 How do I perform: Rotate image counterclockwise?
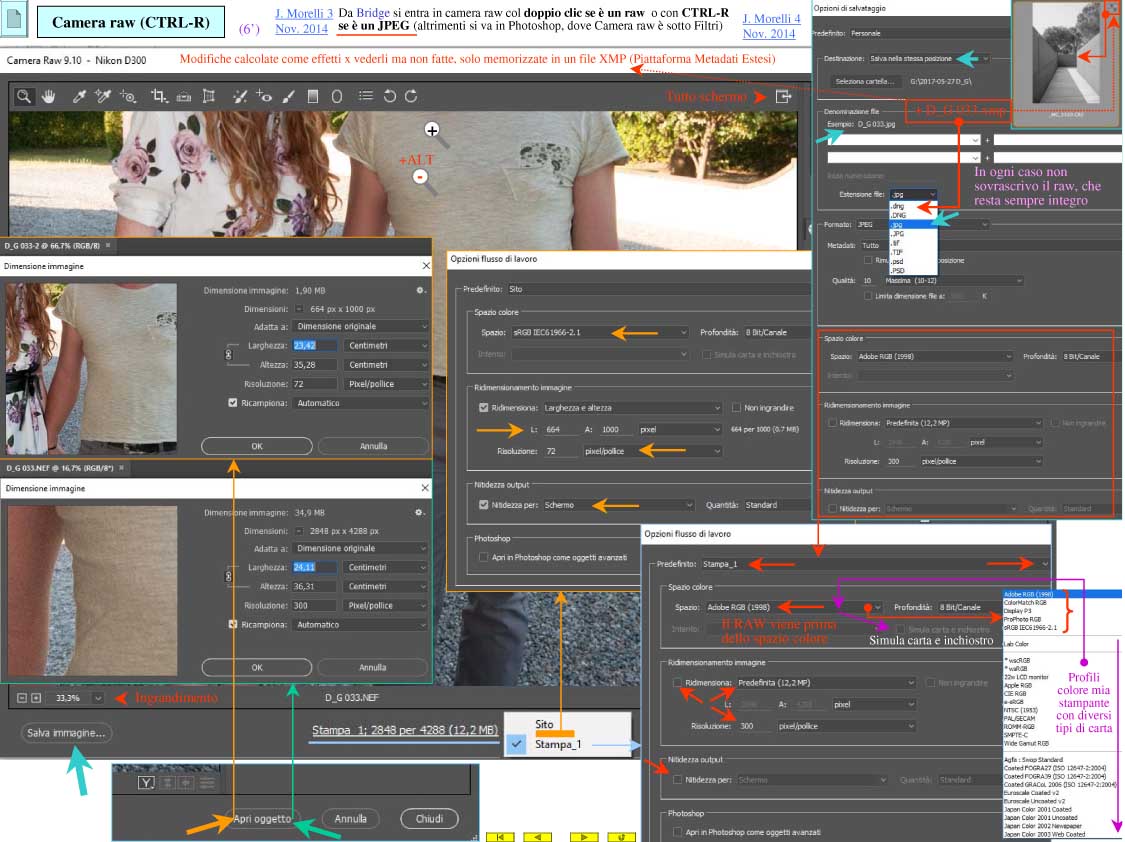(x=390, y=96)
